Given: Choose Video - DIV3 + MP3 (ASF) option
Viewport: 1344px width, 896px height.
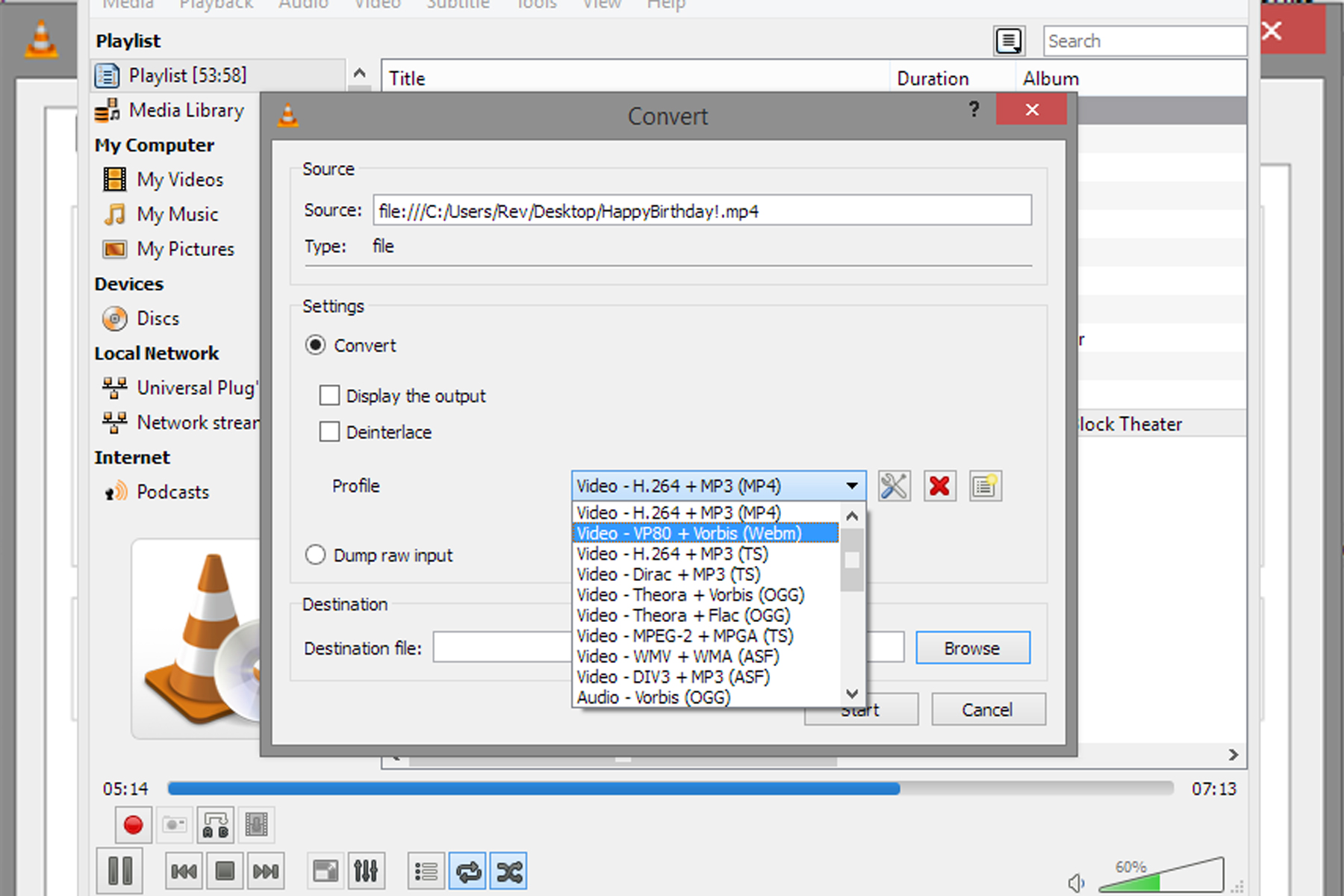Looking at the screenshot, I should click(x=706, y=676).
